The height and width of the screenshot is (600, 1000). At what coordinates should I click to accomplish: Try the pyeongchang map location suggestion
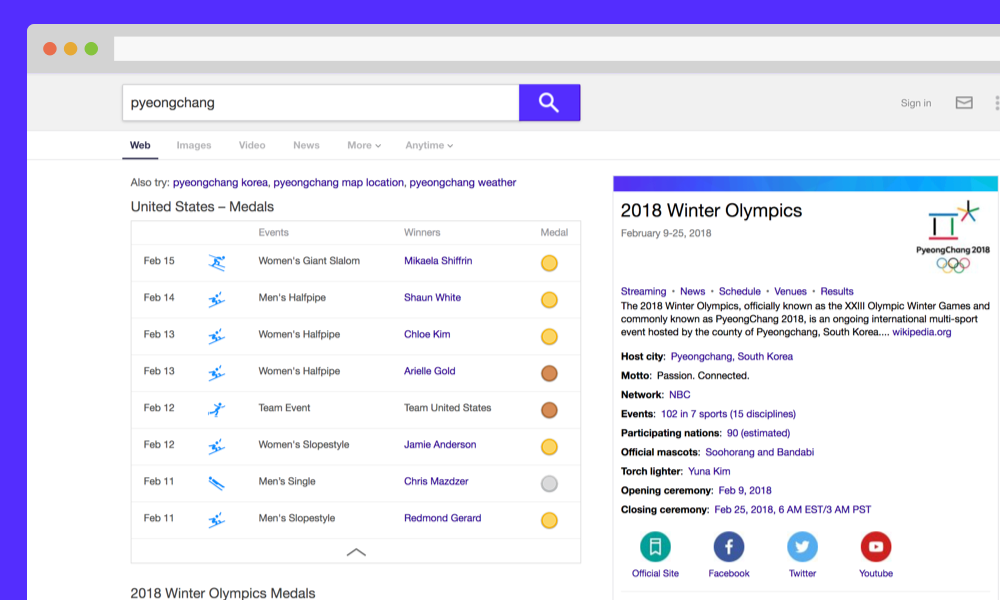(339, 182)
